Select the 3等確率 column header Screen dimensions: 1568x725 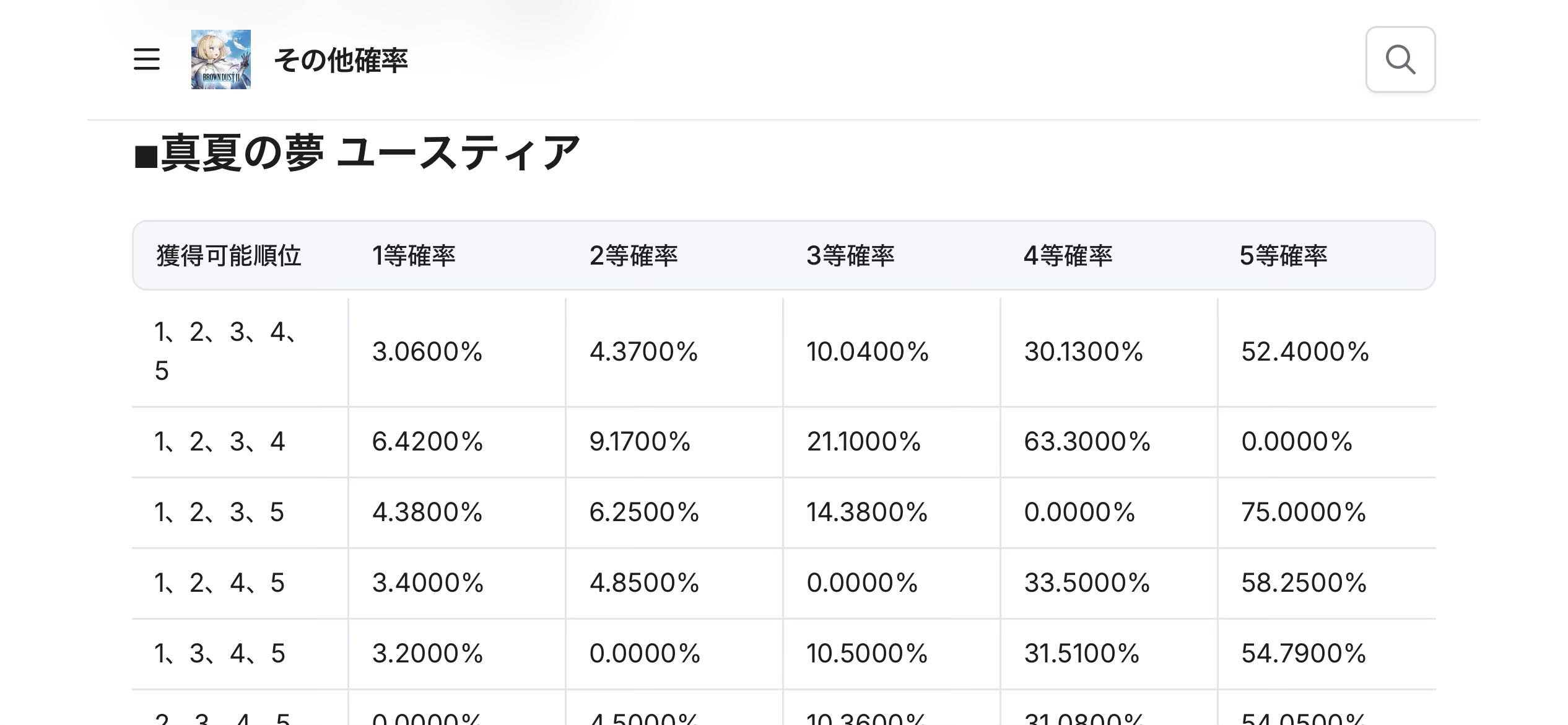[x=850, y=256]
